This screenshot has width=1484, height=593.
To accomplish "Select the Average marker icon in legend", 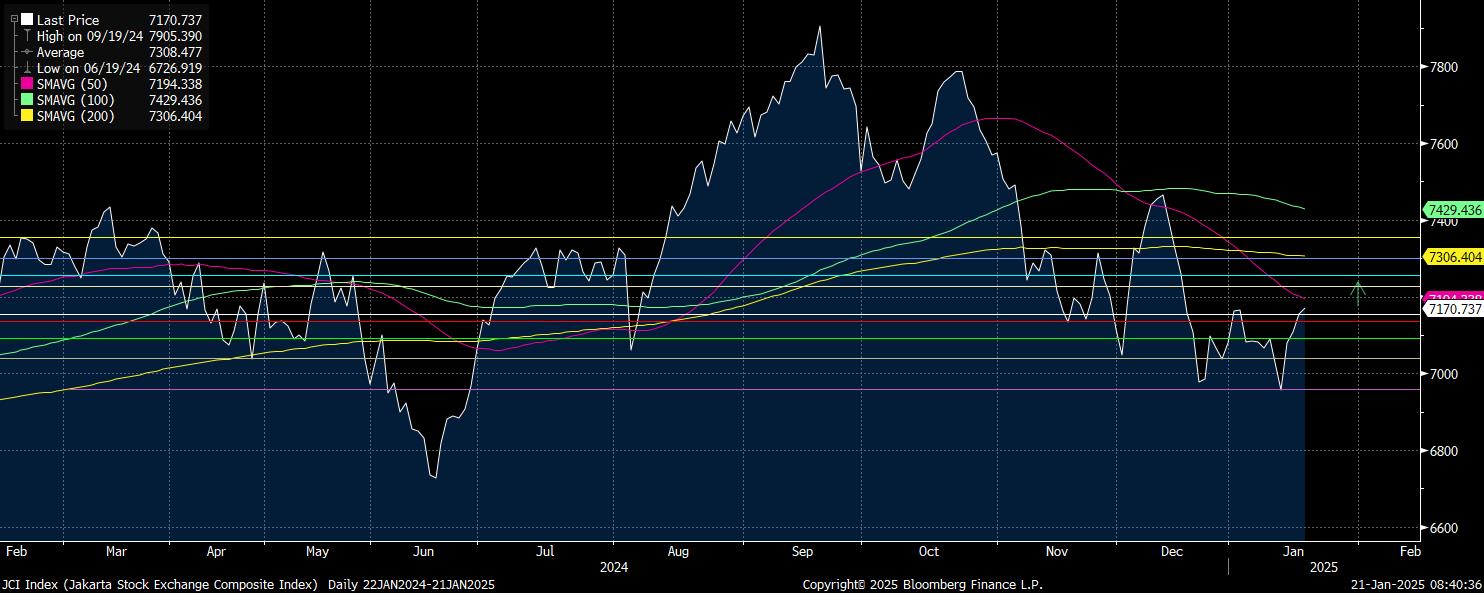I will coord(27,52).
